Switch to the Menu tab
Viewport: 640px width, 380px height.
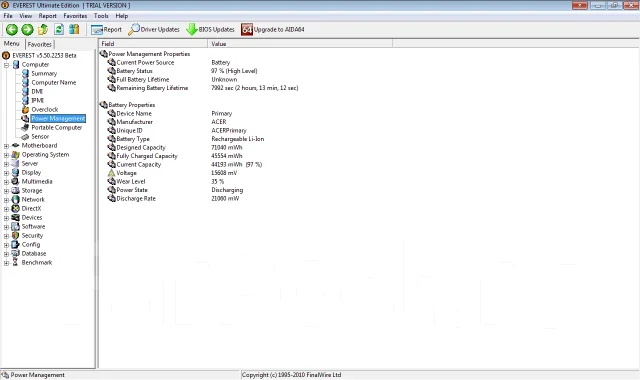coord(12,44)
